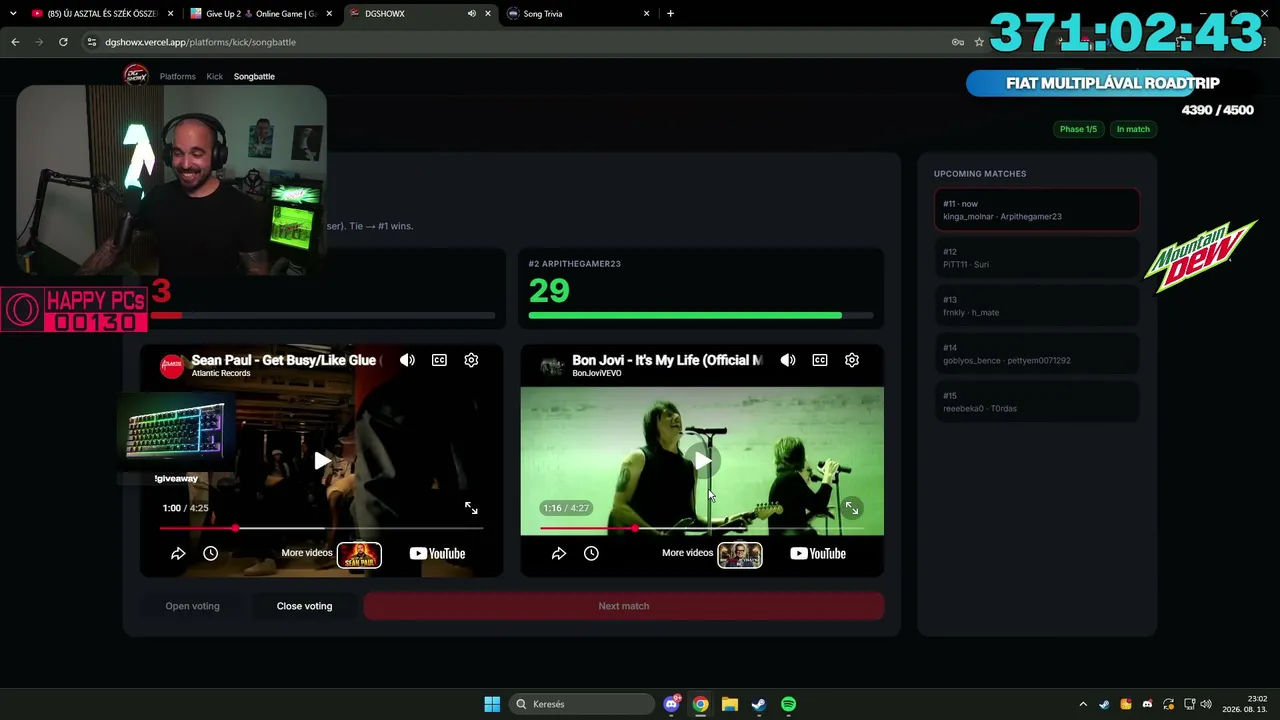Screen dimensions: 1280x720
Task: Click the Keresés taskbar search box
Action: pyautogui.click(x=582, y=704)
